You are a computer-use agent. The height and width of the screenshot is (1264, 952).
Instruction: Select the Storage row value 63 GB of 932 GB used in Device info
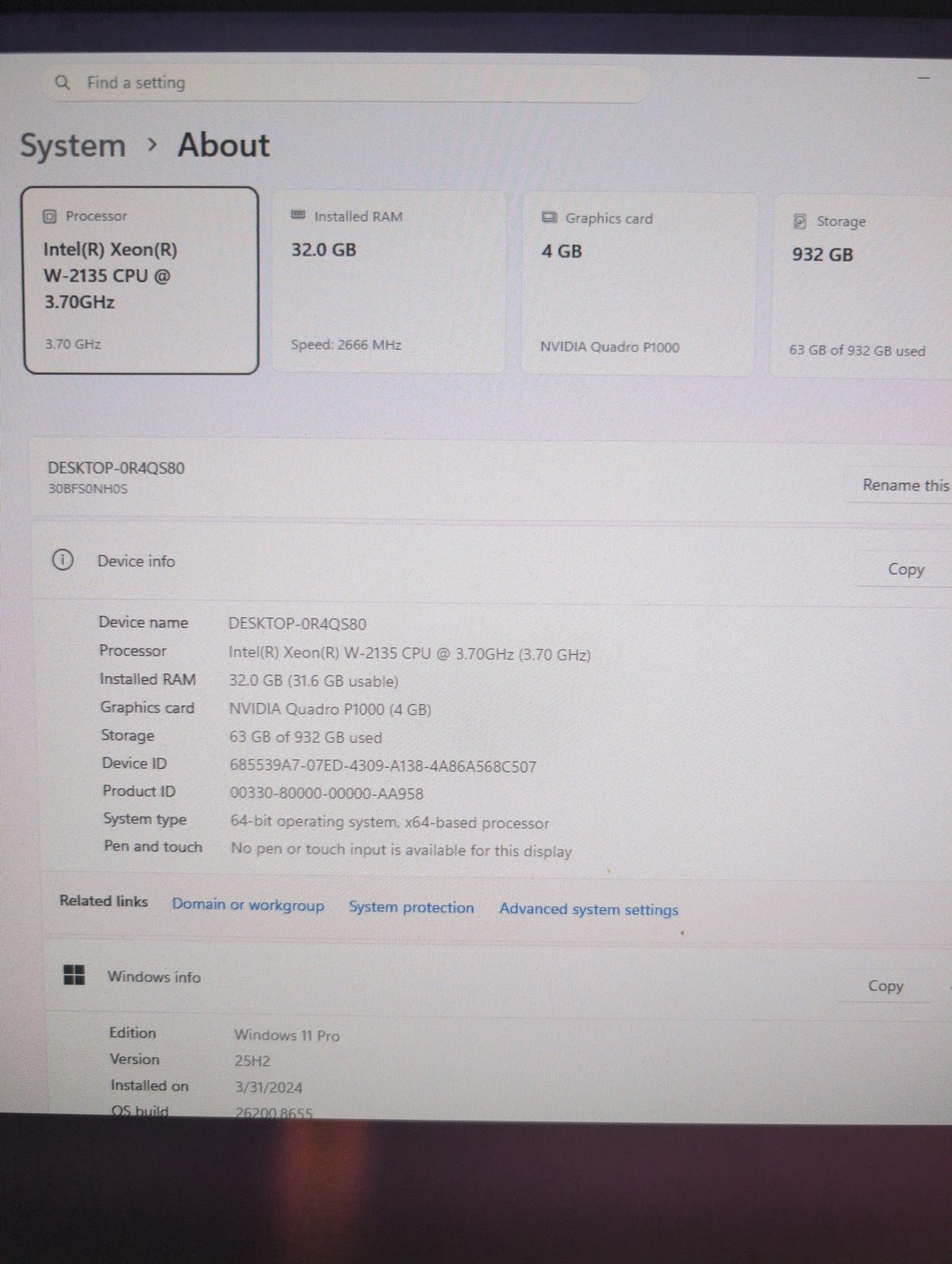305,737
